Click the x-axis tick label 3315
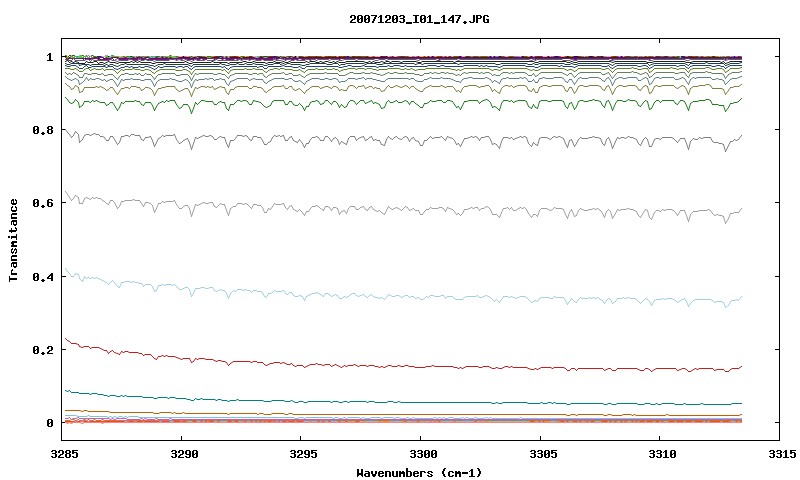 782,454
